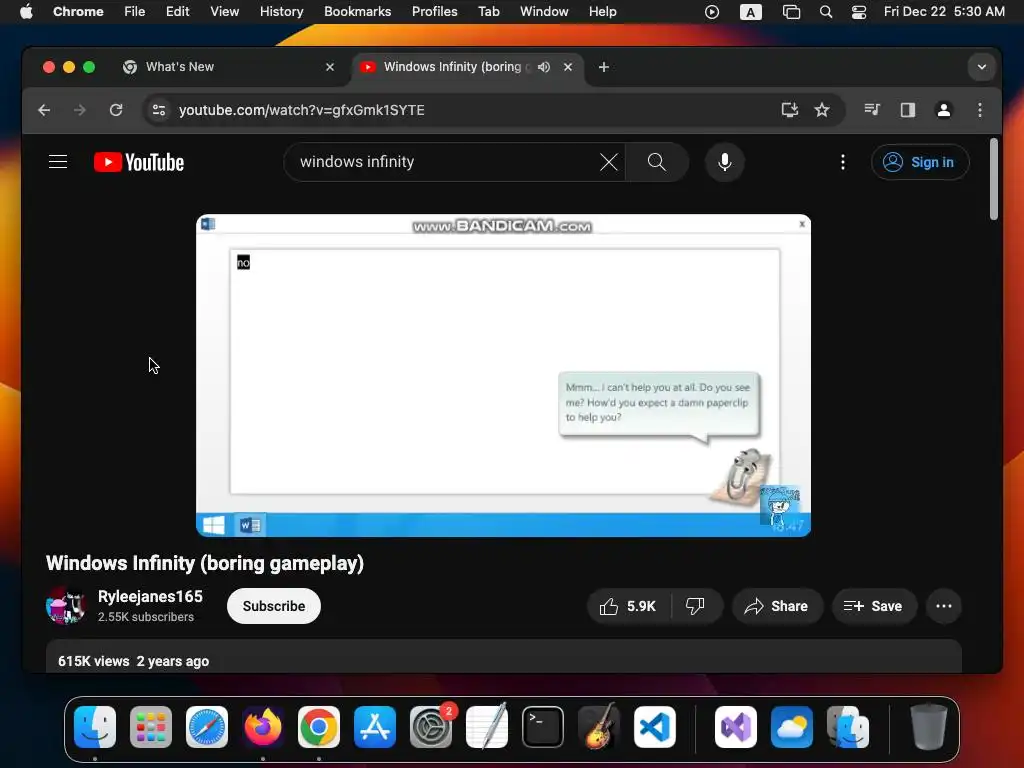Open the History menu
Screen dimensions: 1024x768
tap(281, 11)
